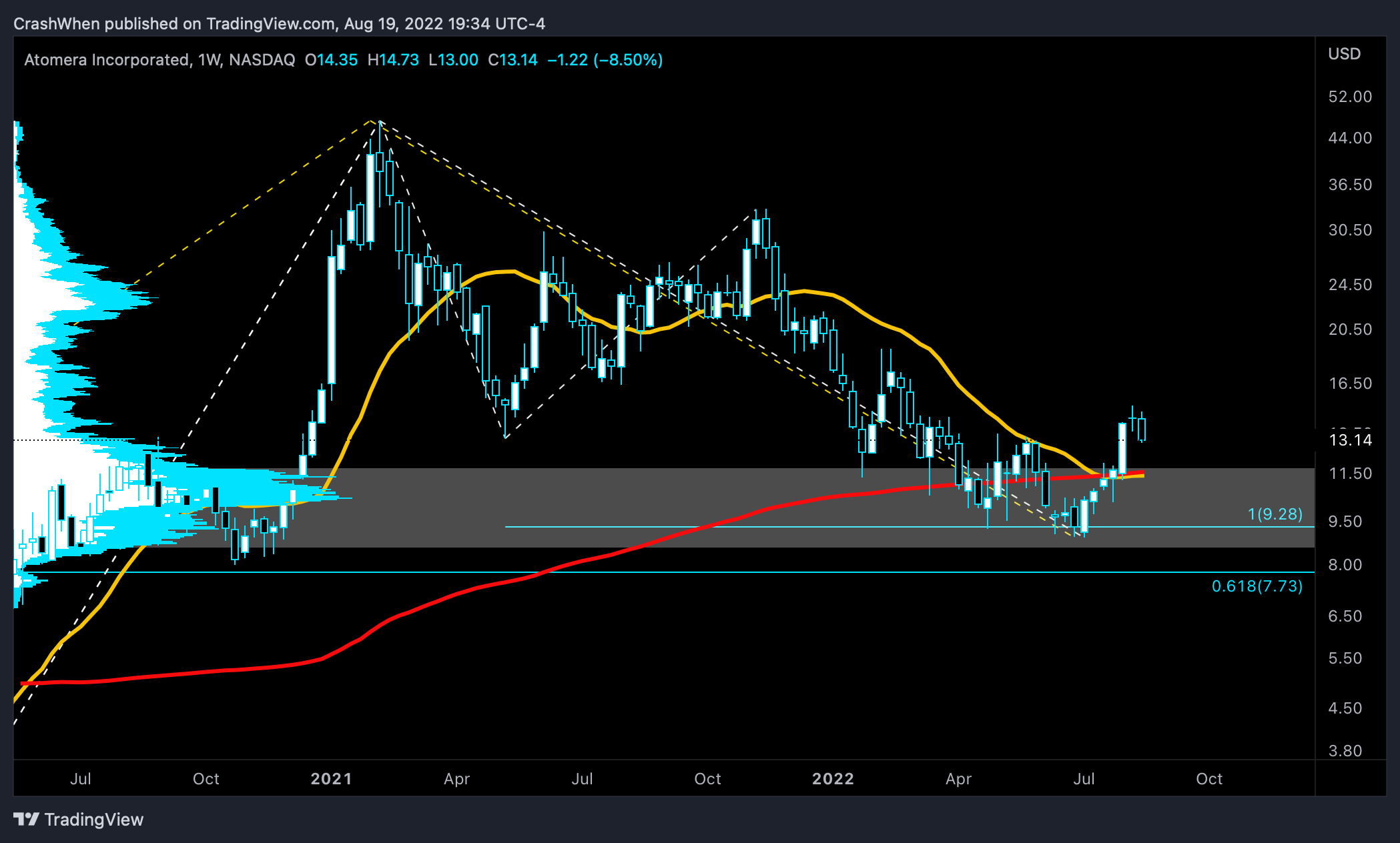Viewport: 1400px width, 843px height.
Task: Click the 2022 time axis label
Action: point(833,779)
